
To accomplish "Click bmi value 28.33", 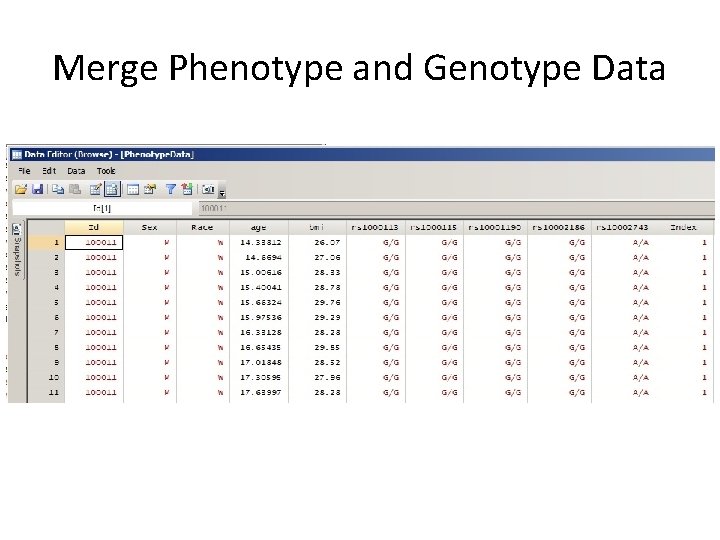I will (x=327, y=273).
